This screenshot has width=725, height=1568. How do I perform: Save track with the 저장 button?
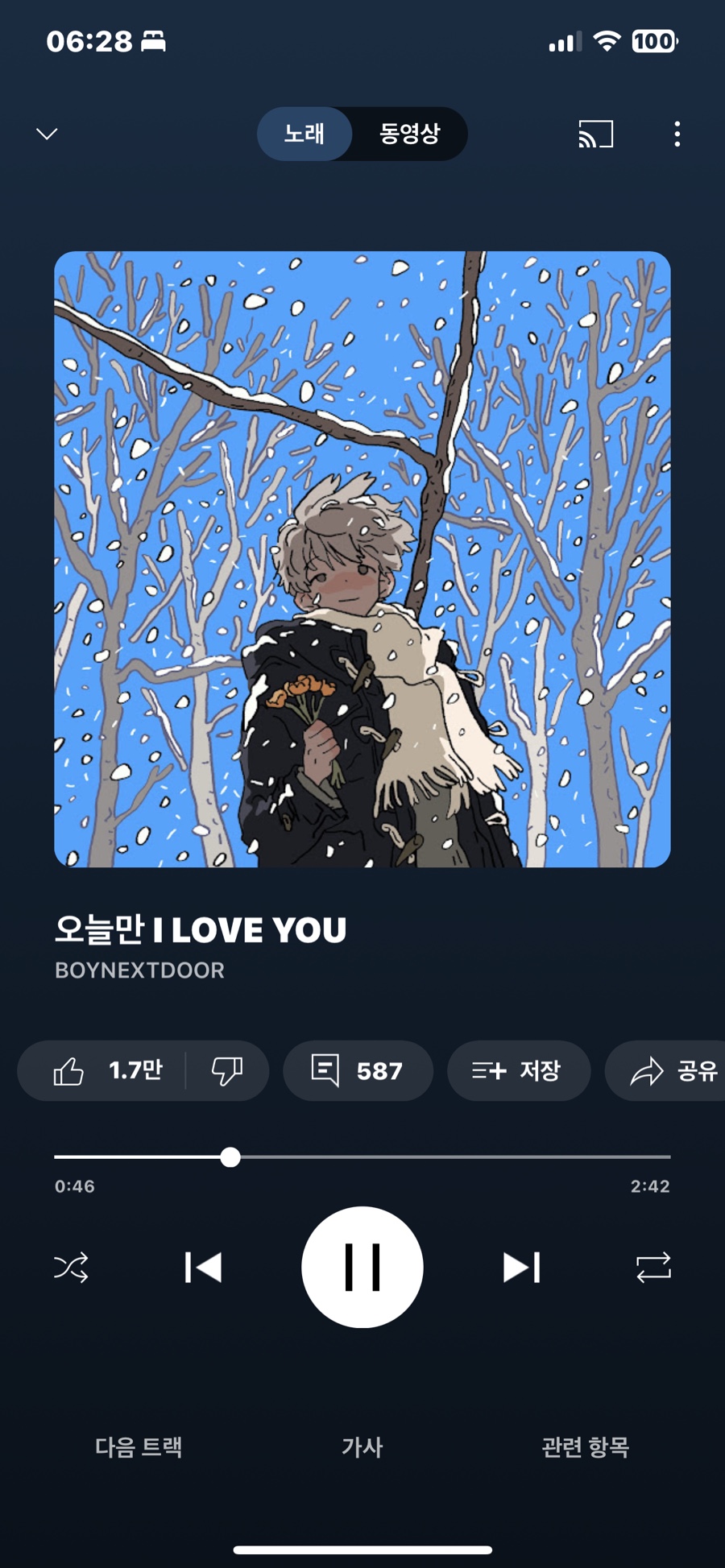pos(519,1070)
